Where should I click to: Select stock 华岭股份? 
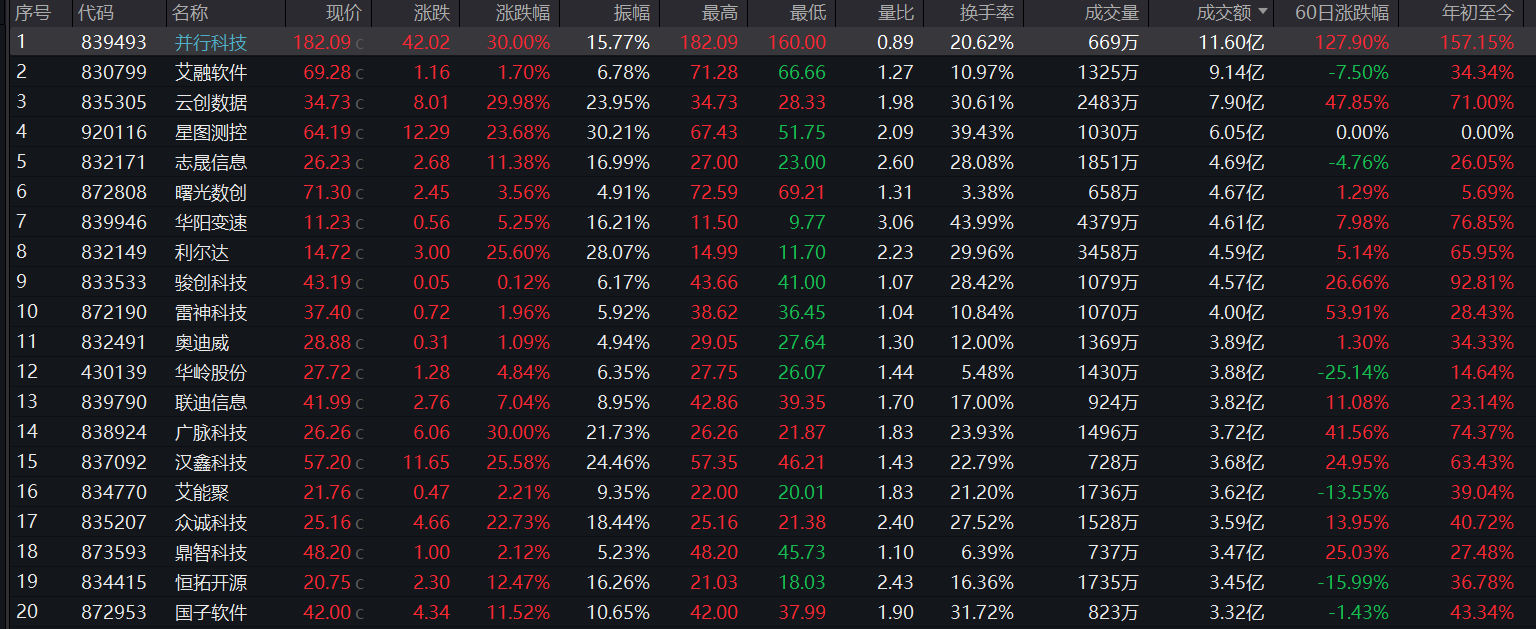pos(211,372)
